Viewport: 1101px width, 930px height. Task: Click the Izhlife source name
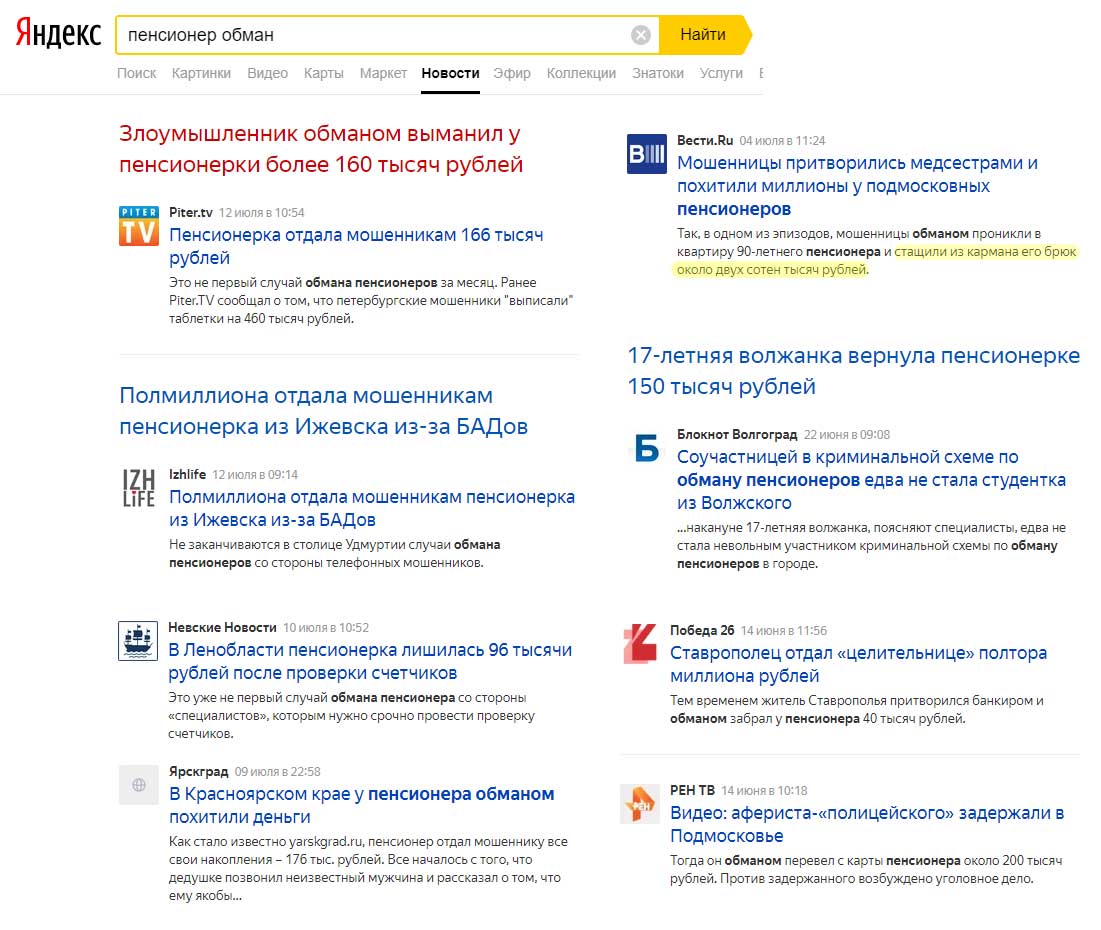point(187,474)
